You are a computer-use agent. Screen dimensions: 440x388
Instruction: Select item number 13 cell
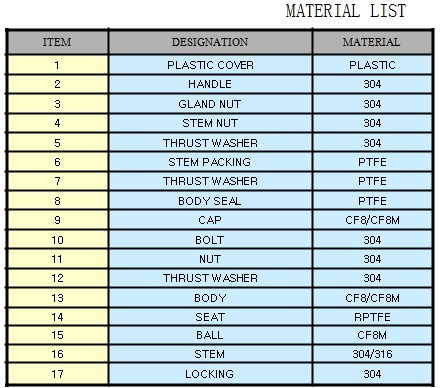(x=57, y=298)
